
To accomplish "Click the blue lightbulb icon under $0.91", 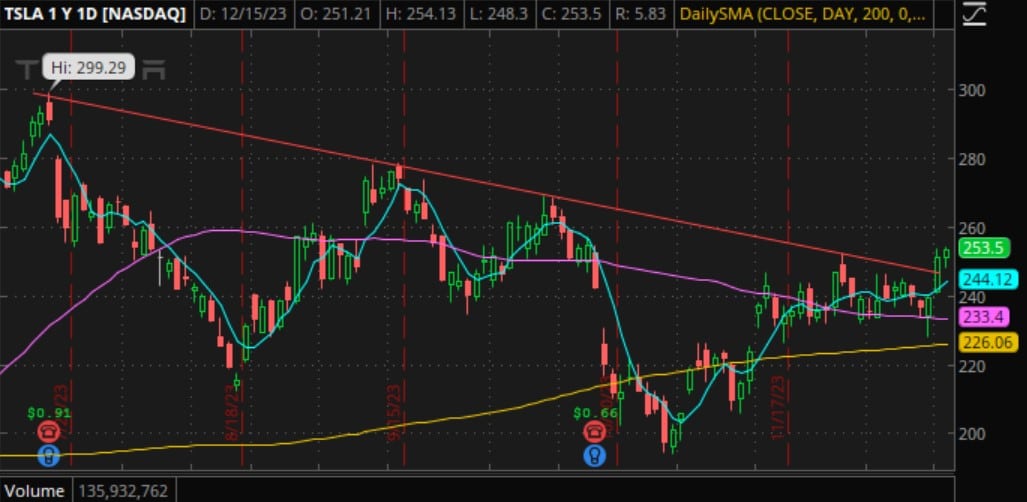I will pos(48,455).
